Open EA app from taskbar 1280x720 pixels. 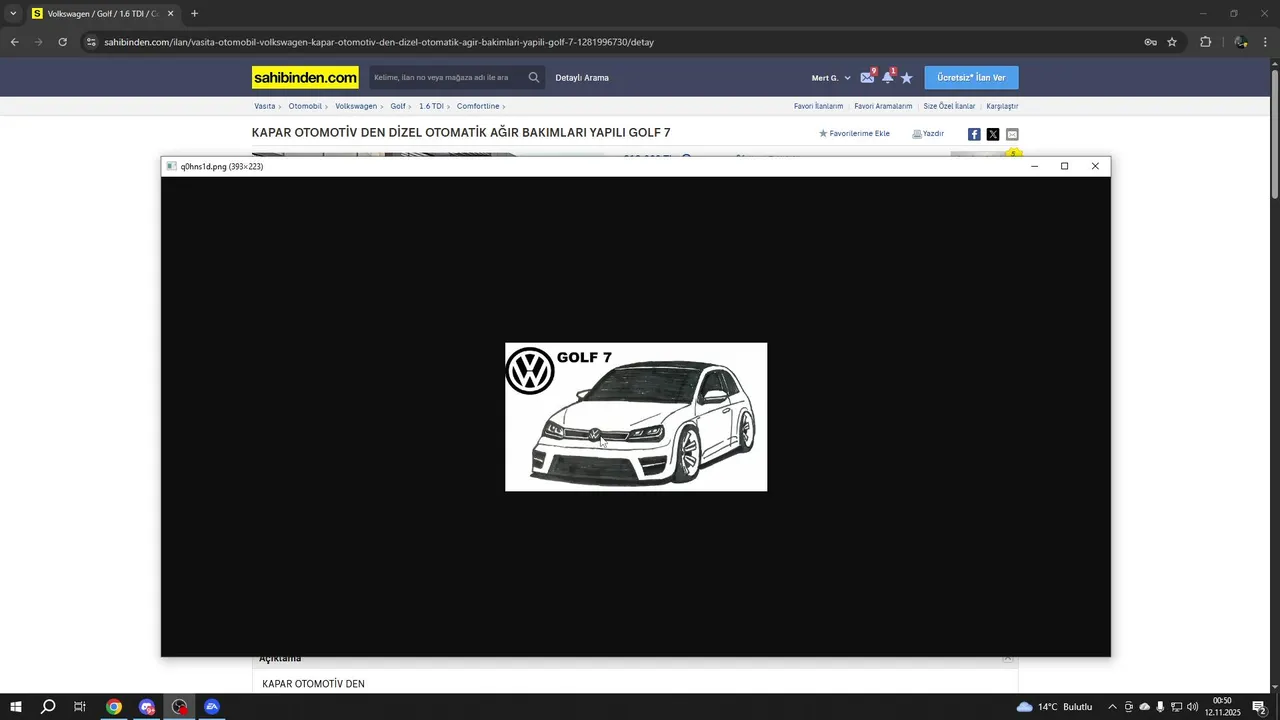click(x=212, y=707)
